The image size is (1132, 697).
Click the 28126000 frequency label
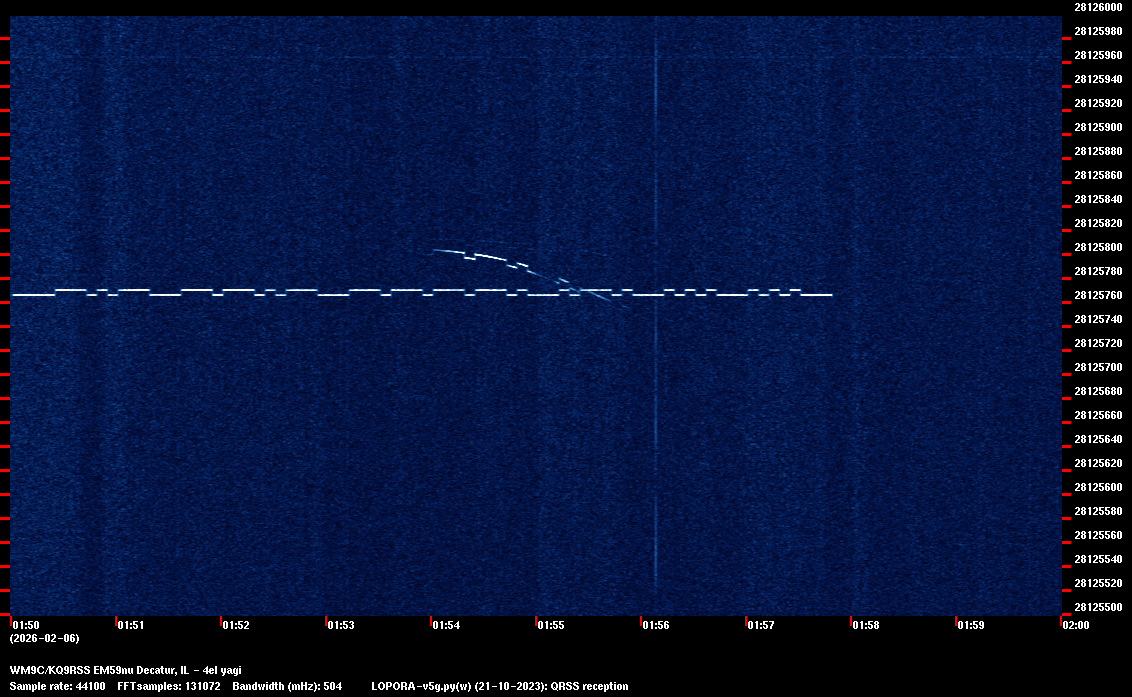click(x=1098, y=7)
